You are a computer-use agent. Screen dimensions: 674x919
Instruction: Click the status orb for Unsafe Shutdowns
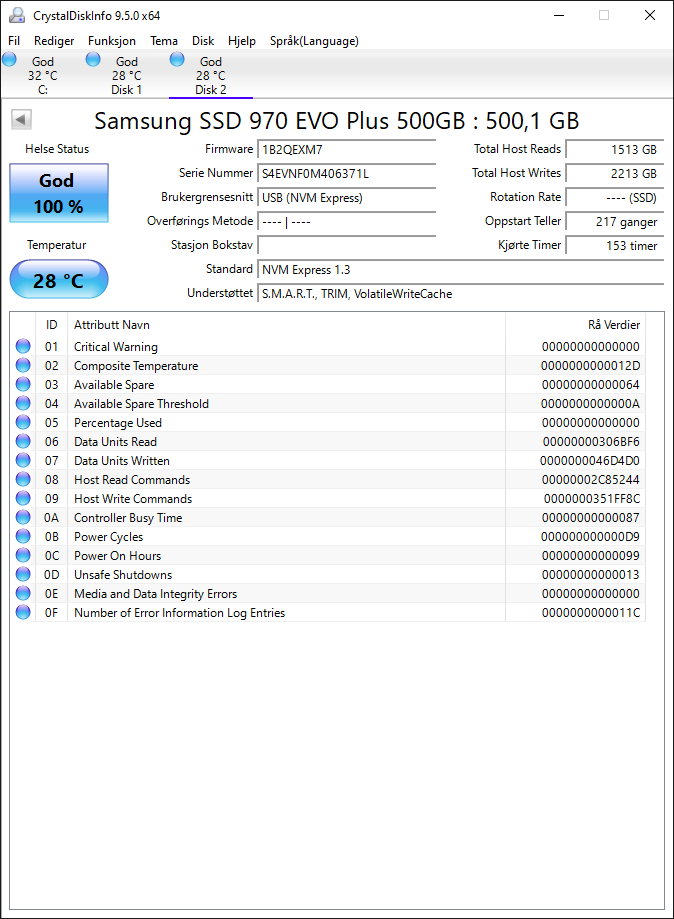point(23,574)
